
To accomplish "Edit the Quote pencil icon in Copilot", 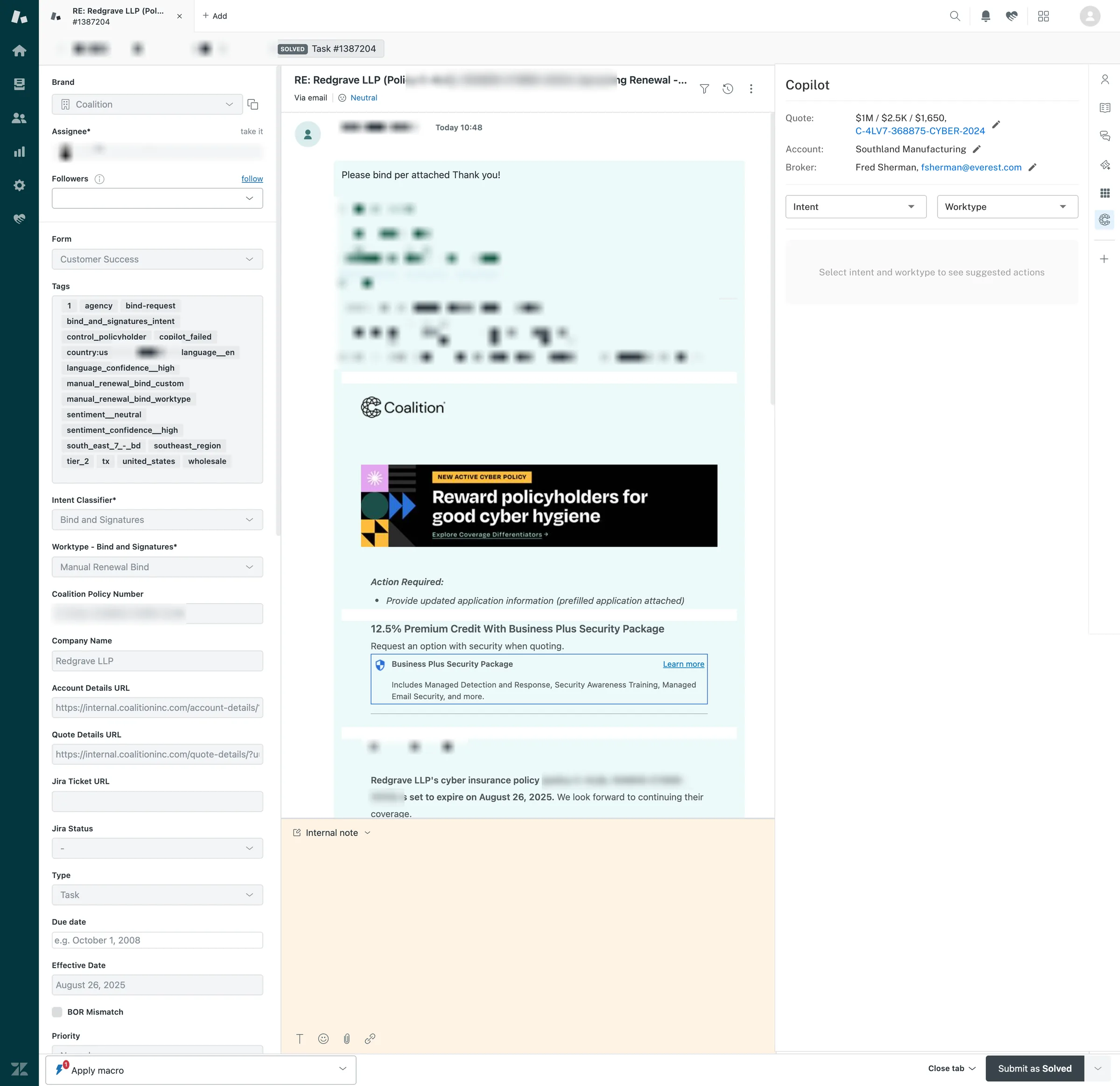I will tap(996, 125).
